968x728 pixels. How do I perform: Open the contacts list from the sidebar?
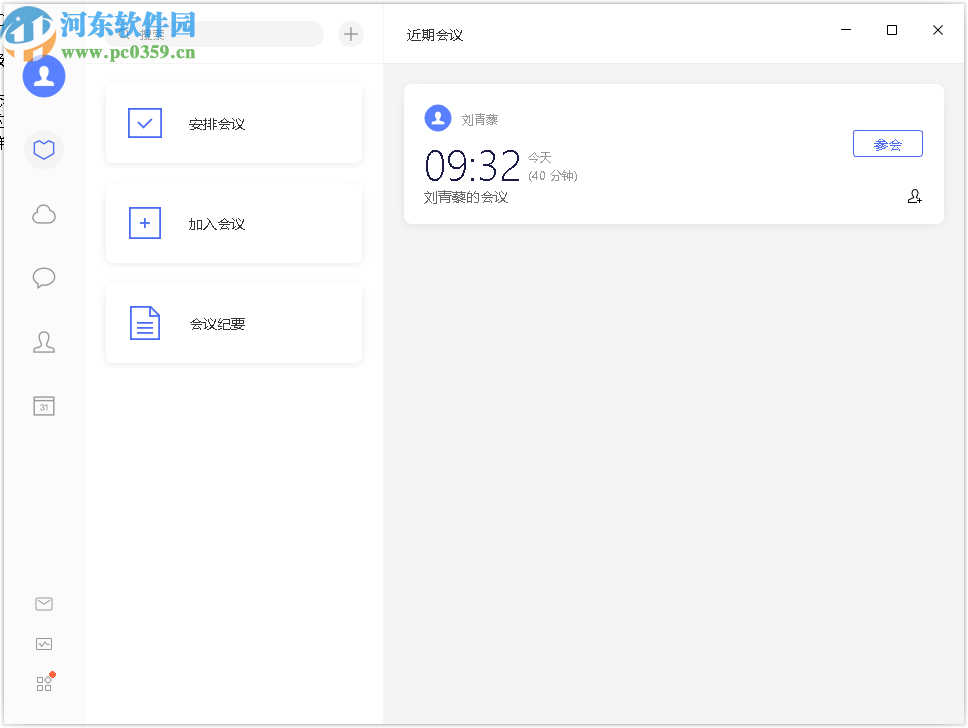44,342
